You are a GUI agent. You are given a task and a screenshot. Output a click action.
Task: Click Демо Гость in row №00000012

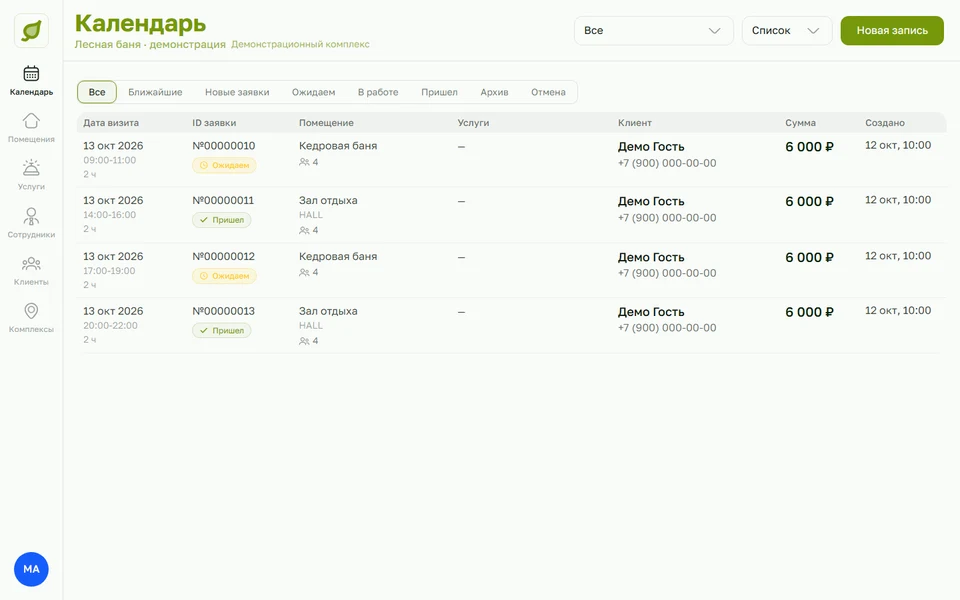point(651,257)
